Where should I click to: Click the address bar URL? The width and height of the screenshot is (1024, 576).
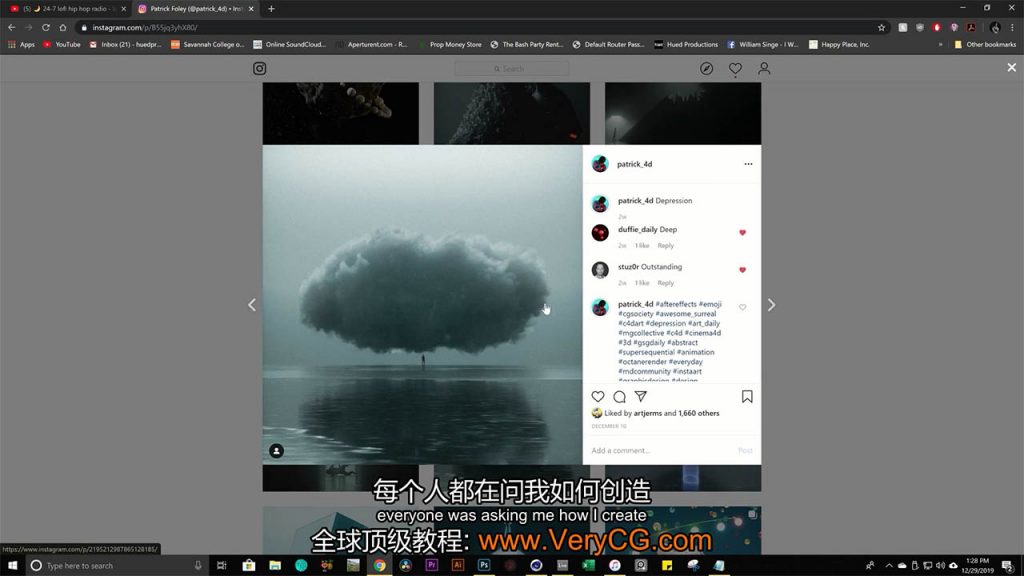(144, 27)
